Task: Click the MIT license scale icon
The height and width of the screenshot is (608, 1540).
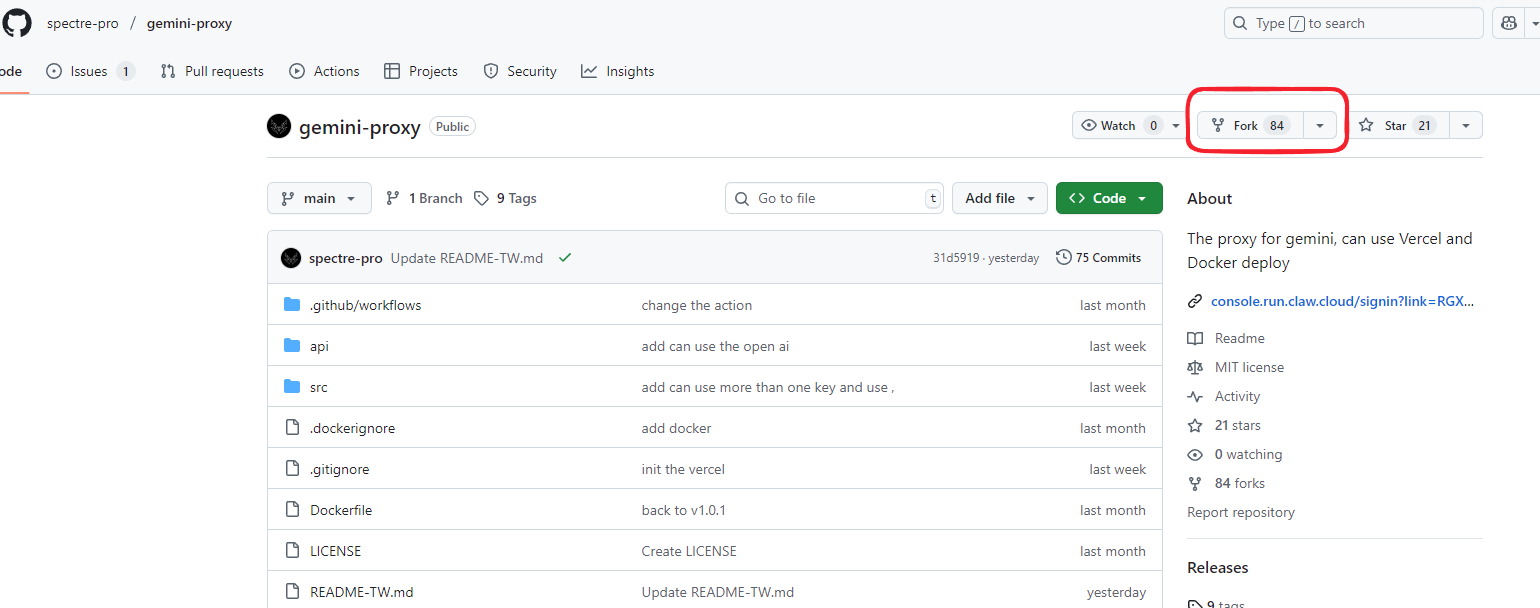Action: pos(1195,367)
